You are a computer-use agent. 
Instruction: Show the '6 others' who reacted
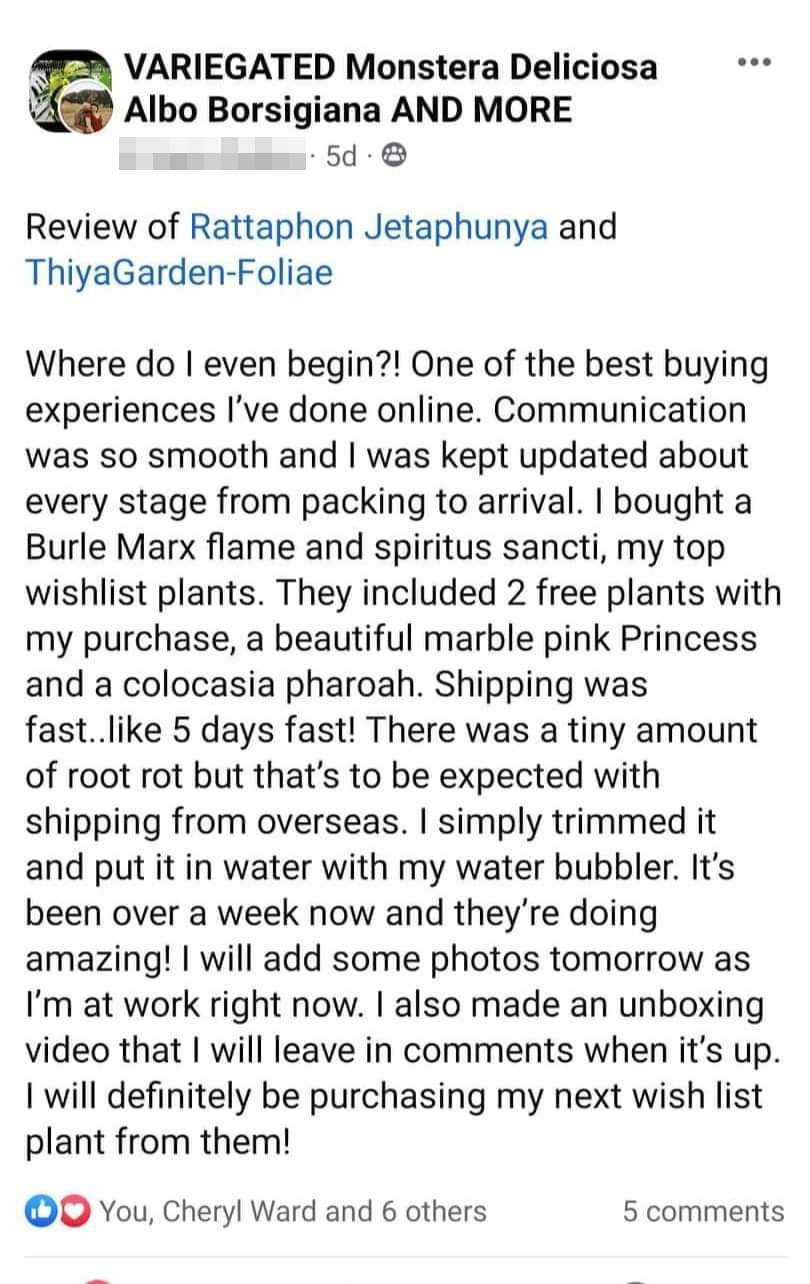434,1211
